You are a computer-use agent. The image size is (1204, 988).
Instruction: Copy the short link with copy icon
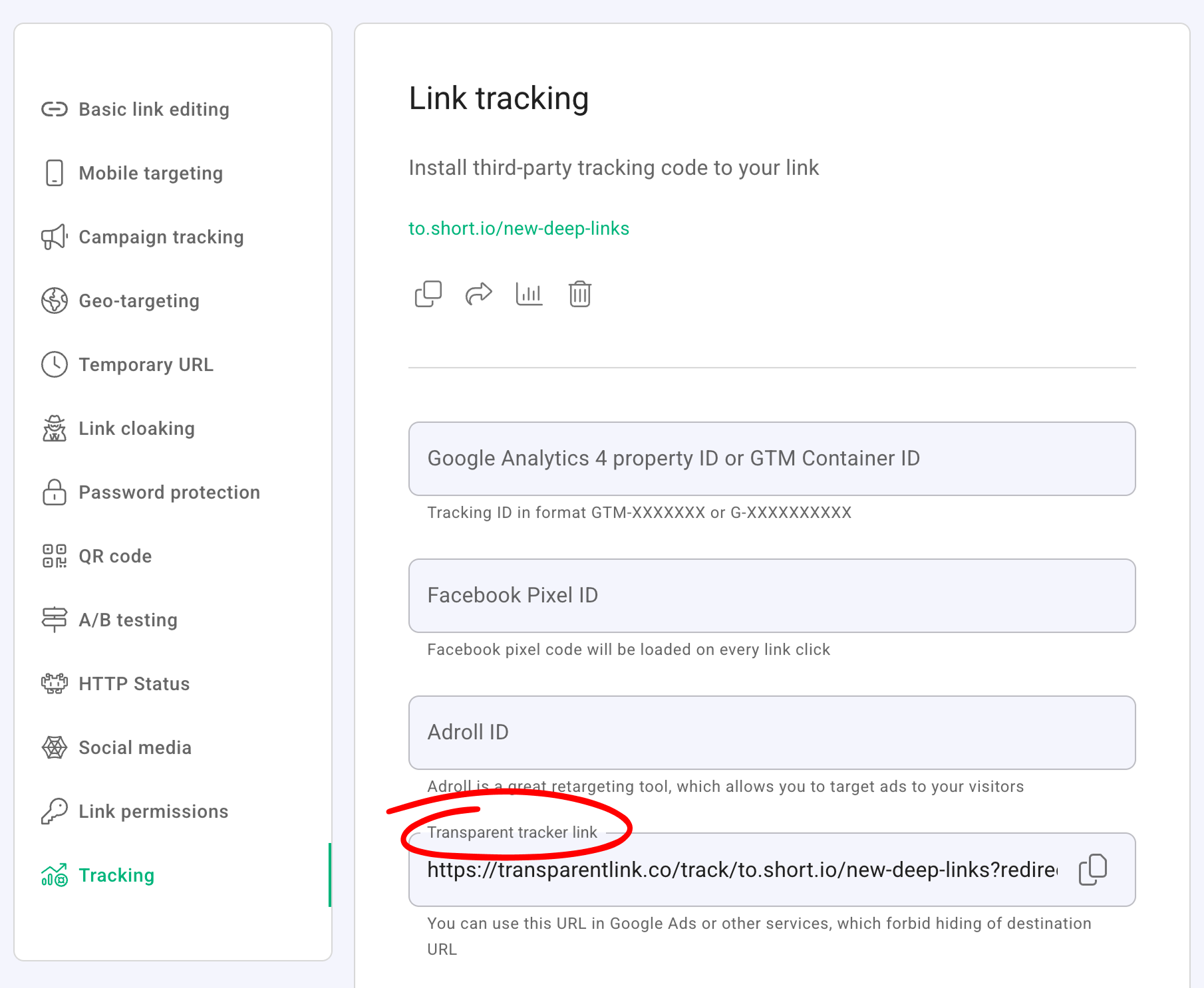428,294
